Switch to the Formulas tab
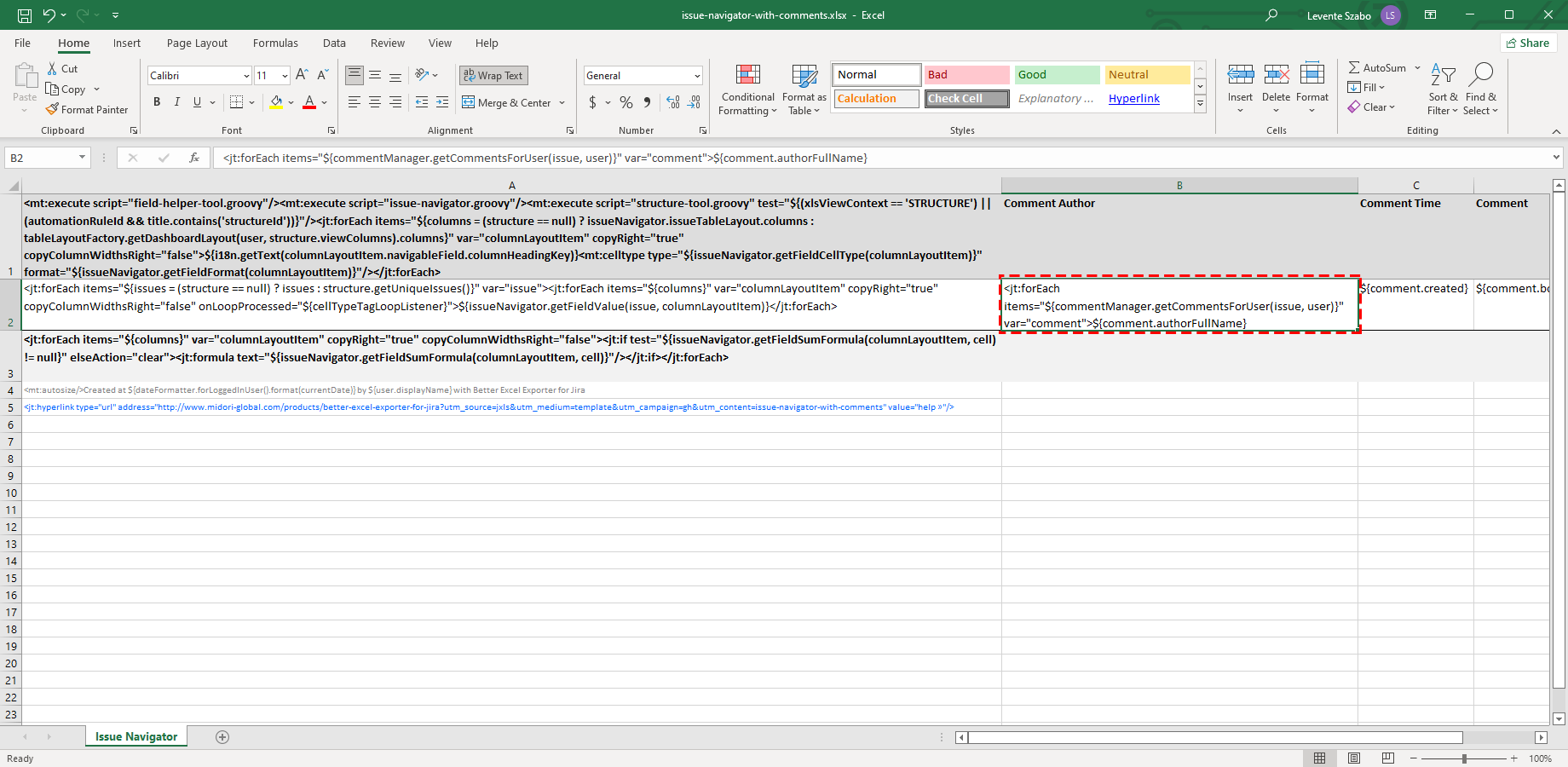1568x767 pixels. point(275,43)
